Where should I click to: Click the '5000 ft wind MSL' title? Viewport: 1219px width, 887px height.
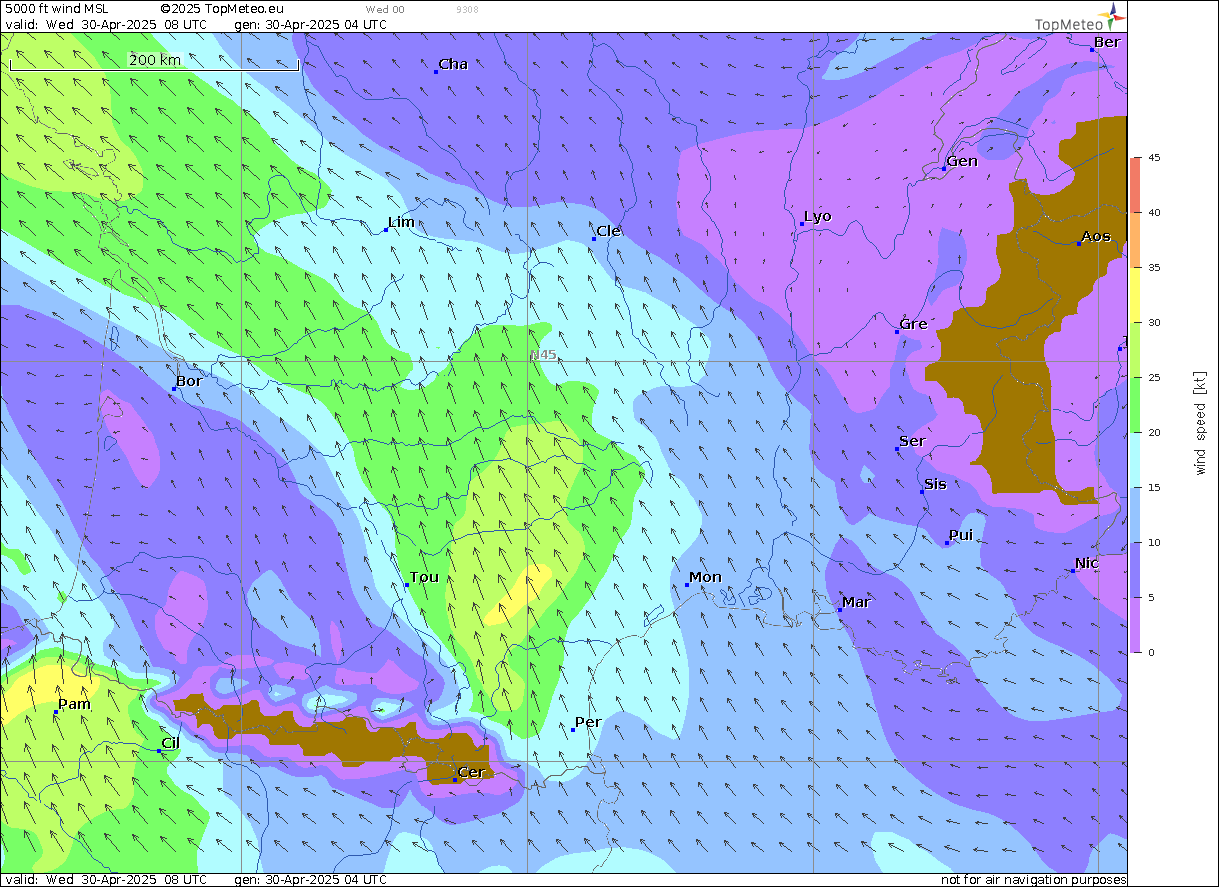[x=57, y=9]
